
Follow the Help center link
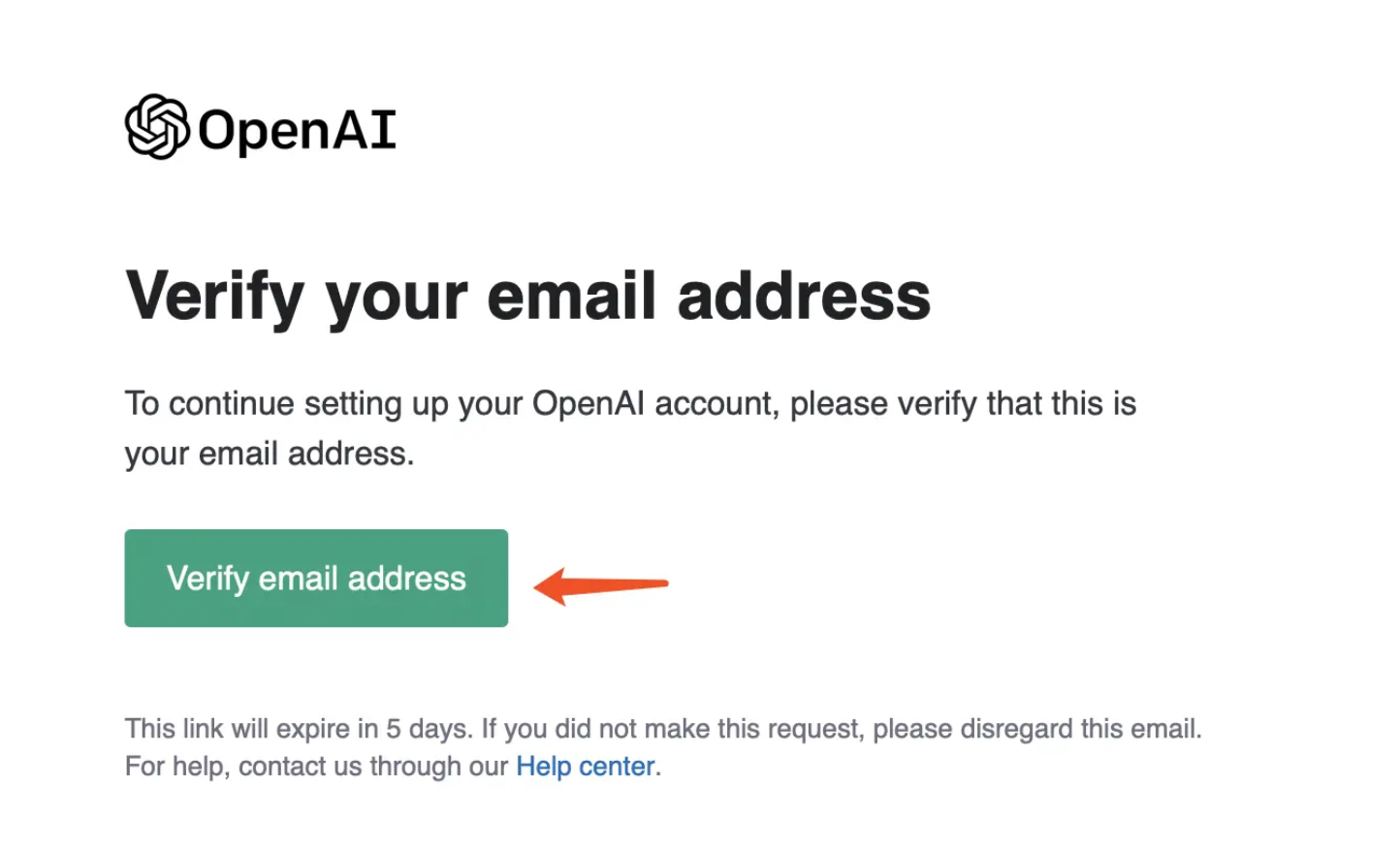click(x=586, y=767)
